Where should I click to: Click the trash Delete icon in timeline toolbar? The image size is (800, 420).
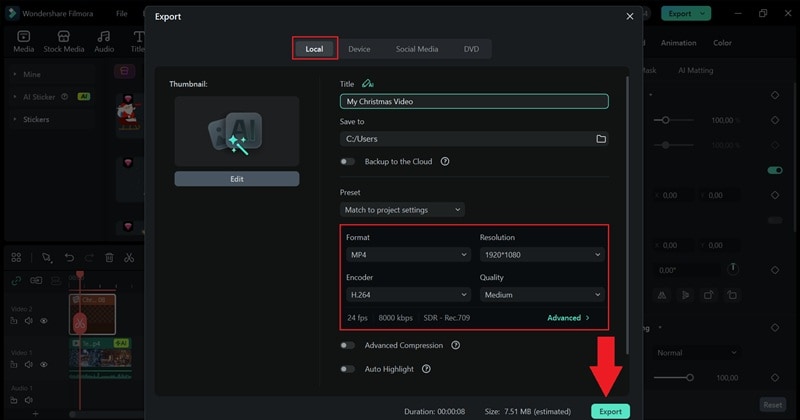(x=109, y=258)
